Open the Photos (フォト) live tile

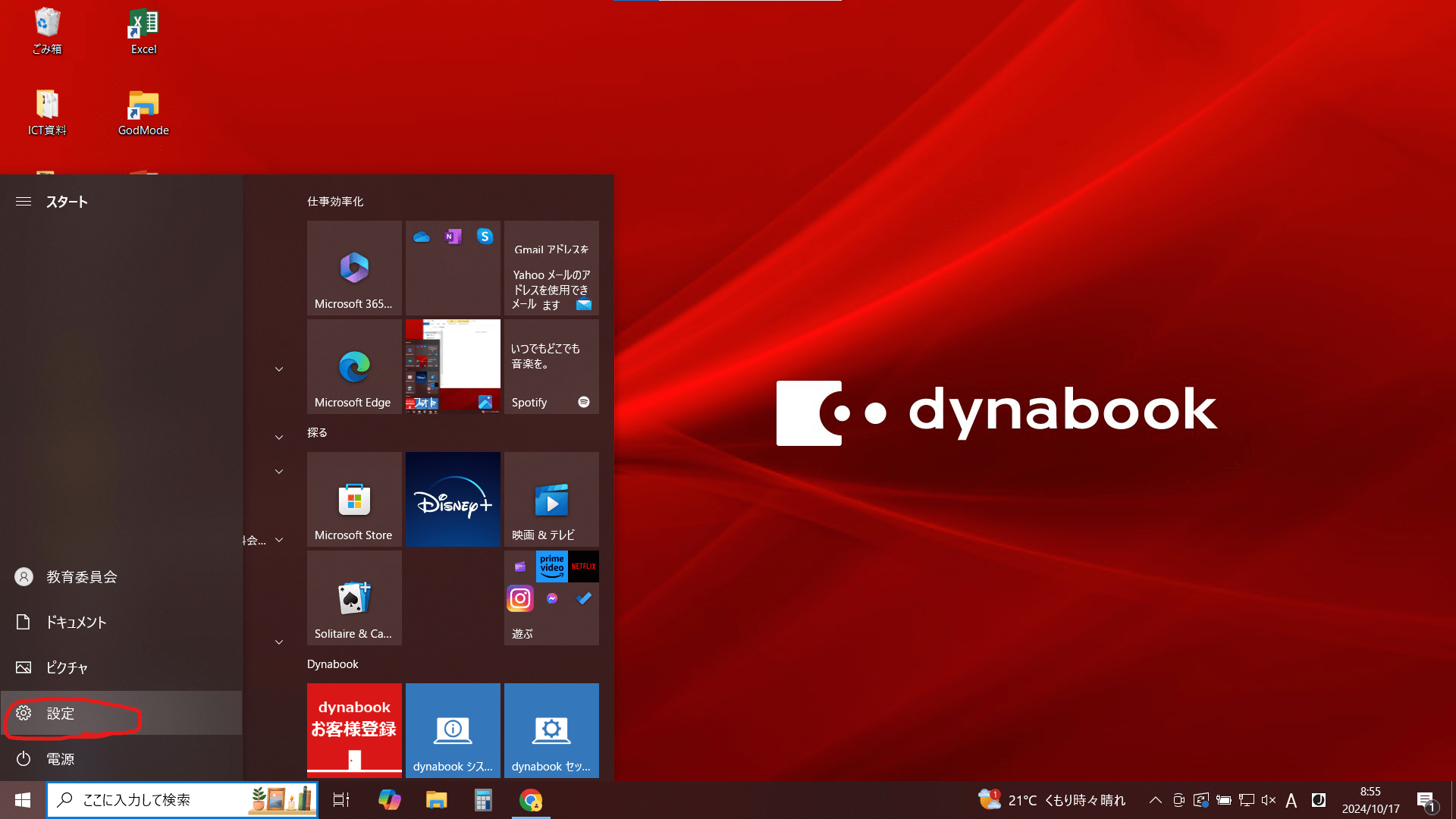(x=453, y=366)
